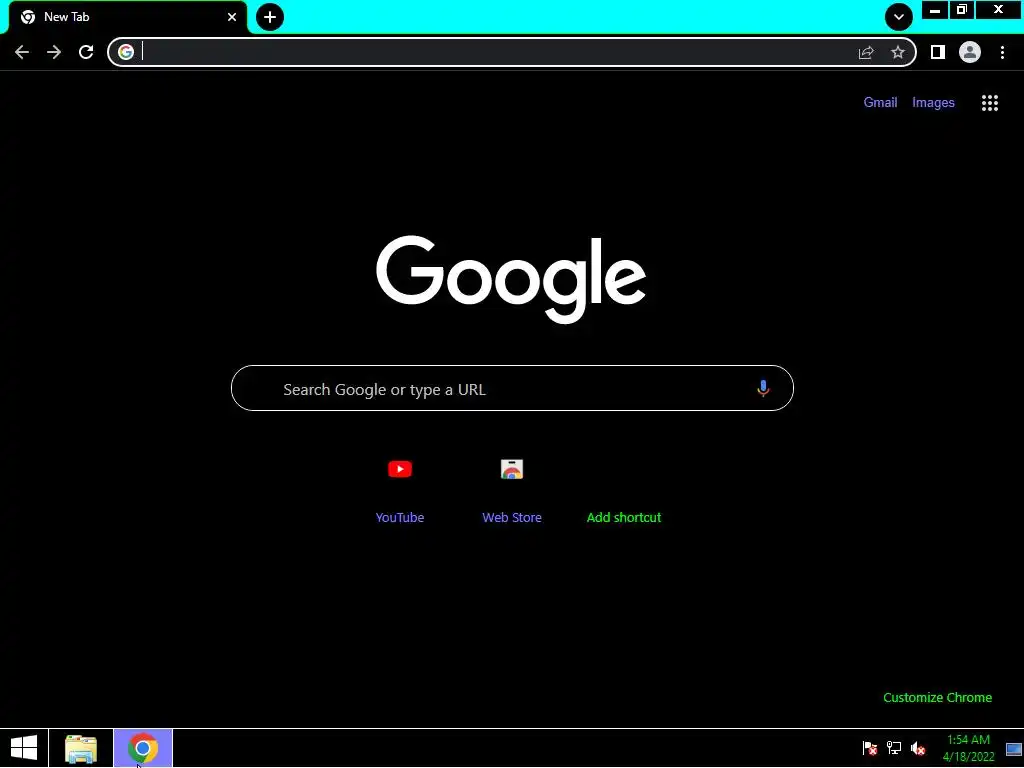Viewport: 1024px width, 768px height.
Task: Restore down the Chrome window
Action: point(961,10)
